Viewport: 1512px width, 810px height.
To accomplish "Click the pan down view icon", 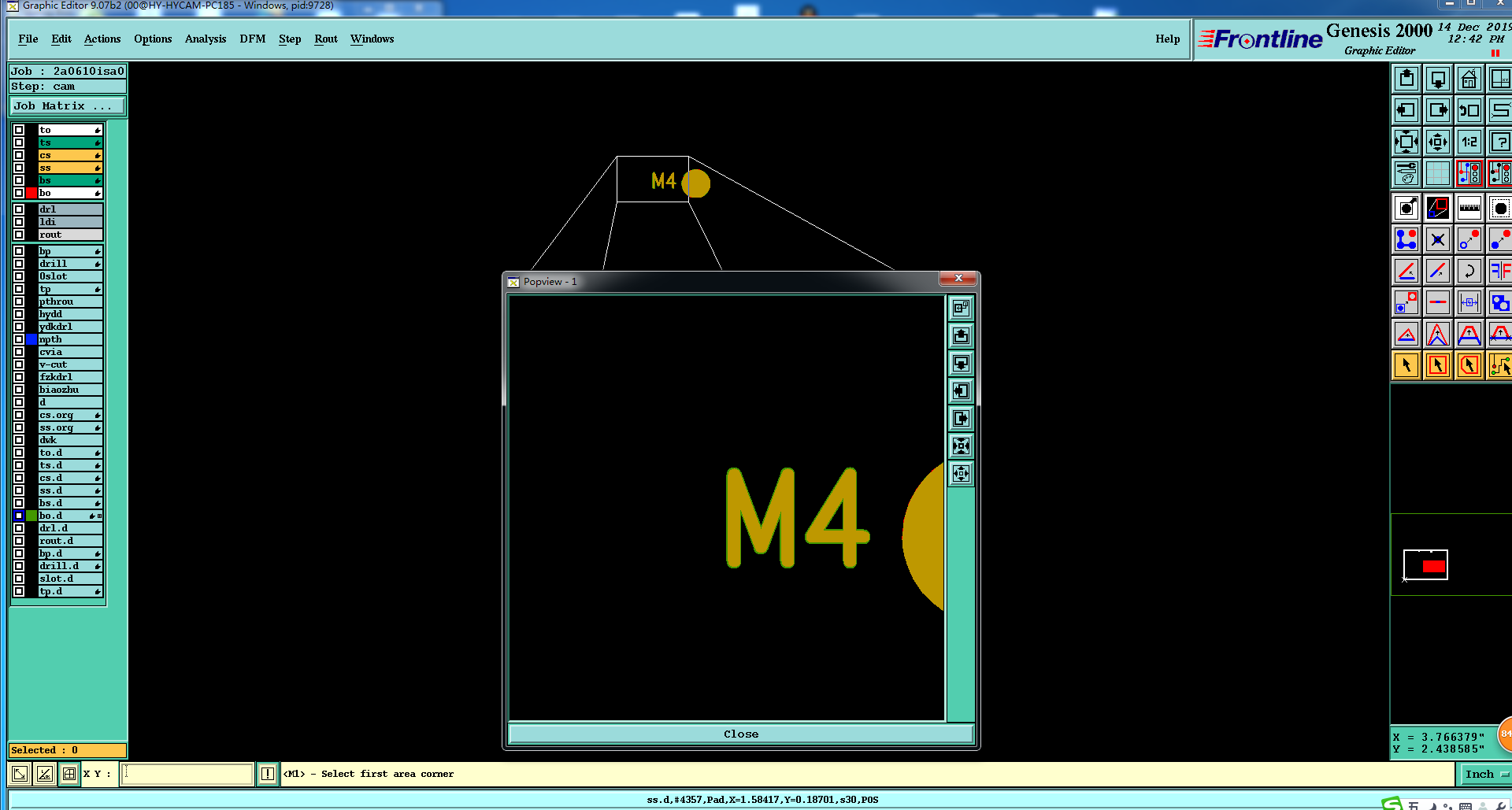I will click(x=1438, y=79).
